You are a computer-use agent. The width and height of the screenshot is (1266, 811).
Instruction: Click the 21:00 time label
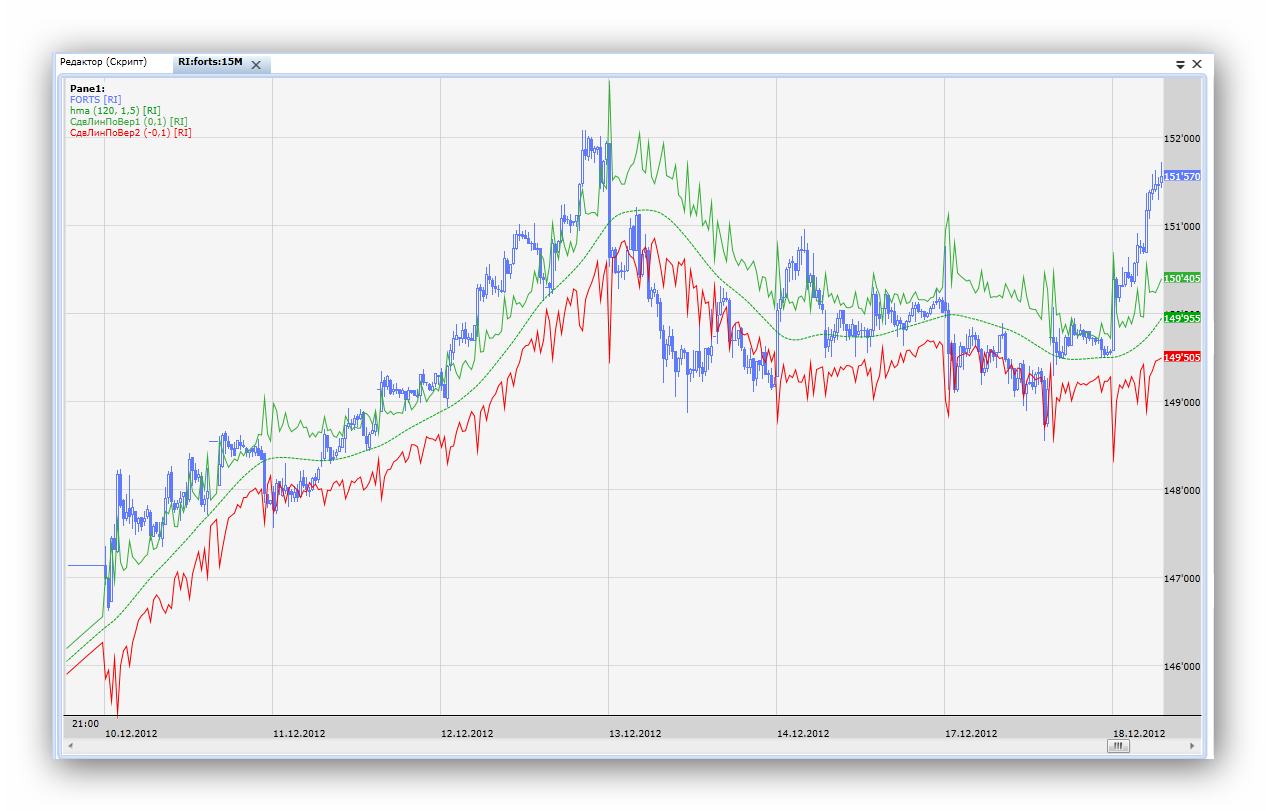(x=85, y=723)
